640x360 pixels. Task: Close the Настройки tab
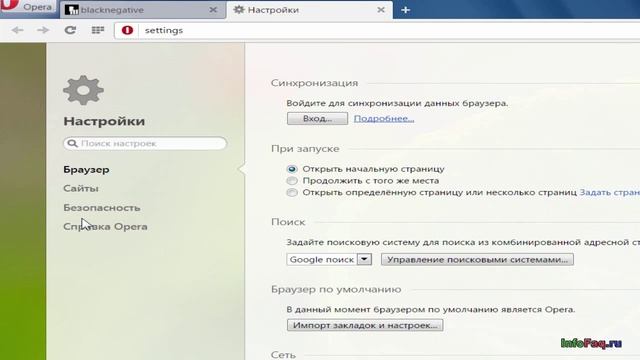[x=381, y=10]
